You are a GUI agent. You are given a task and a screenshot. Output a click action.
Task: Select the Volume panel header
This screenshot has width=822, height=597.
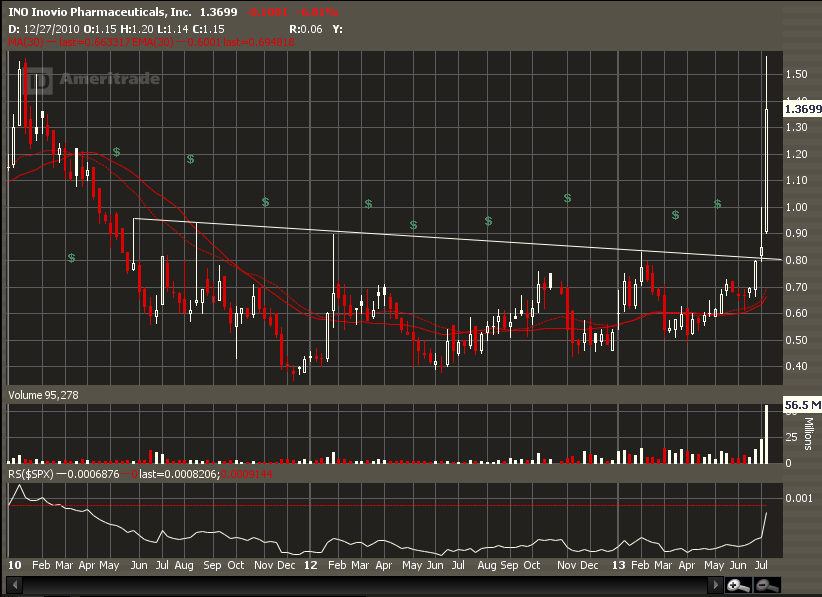(42, 396)
